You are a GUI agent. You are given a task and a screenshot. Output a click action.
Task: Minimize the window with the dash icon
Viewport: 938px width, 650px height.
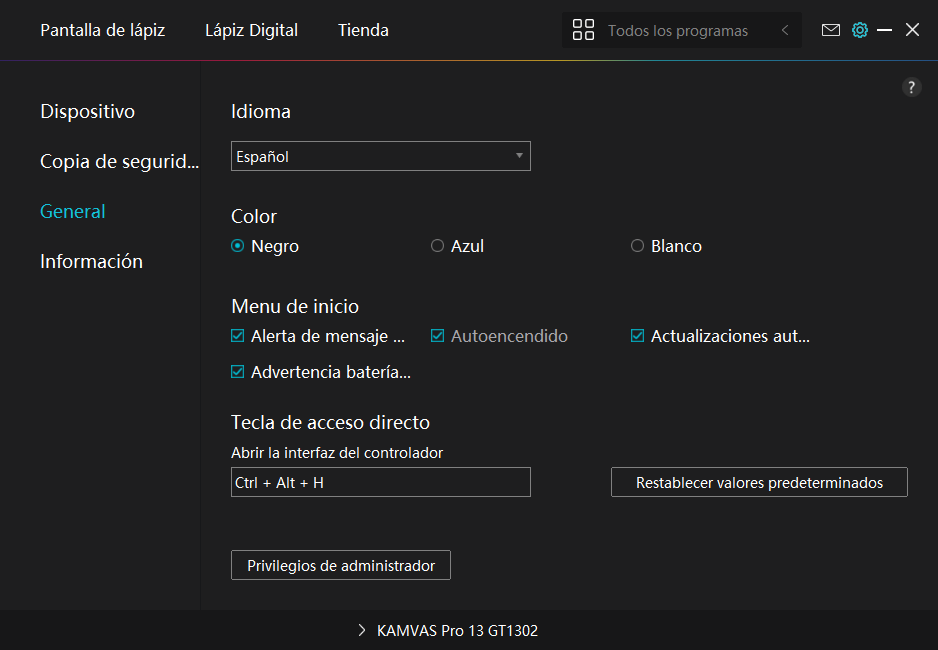pos(884,30)
